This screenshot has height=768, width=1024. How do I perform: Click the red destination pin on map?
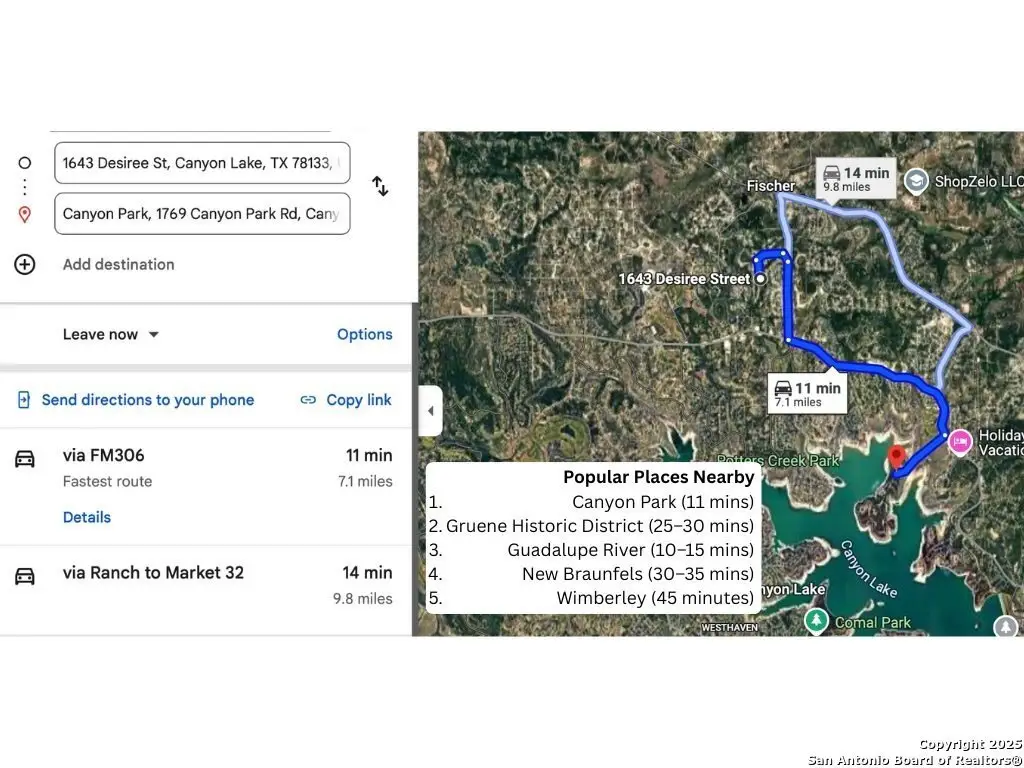pos(897,457)
